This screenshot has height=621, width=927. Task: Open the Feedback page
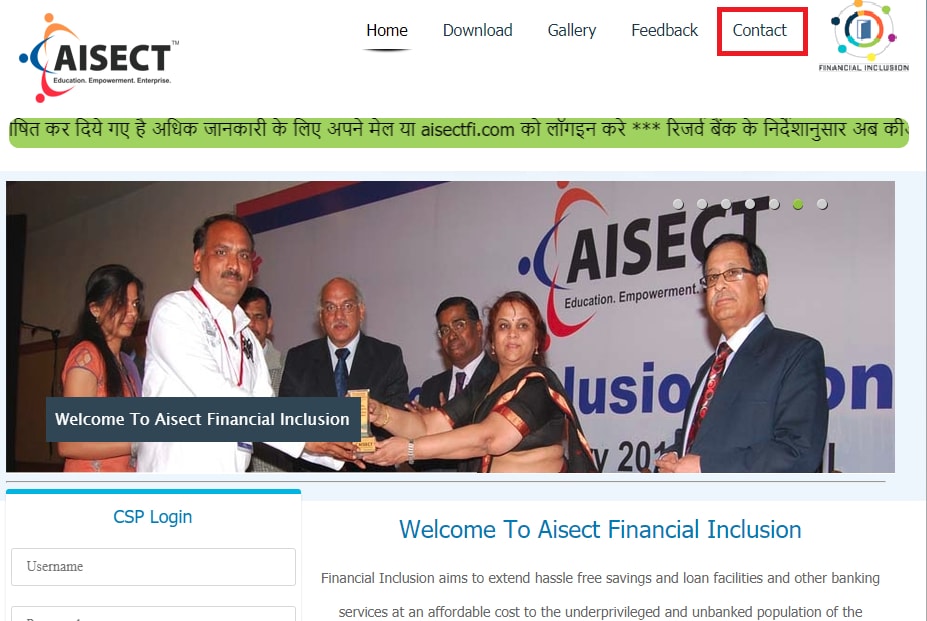665,30
